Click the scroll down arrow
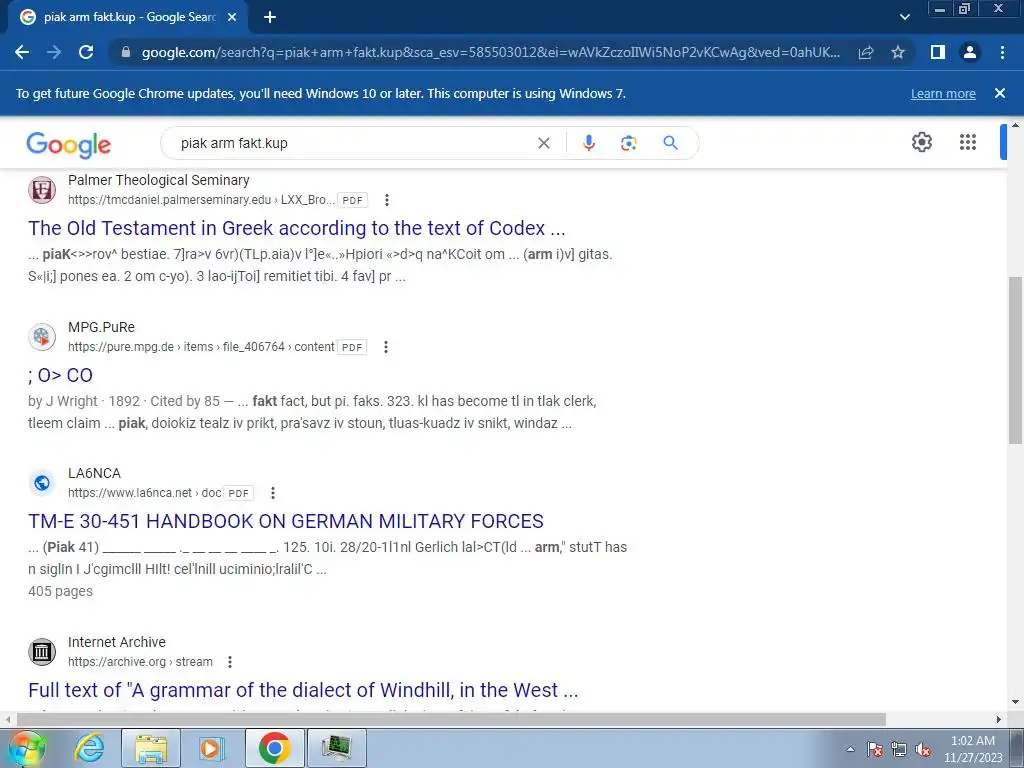 1015,702
